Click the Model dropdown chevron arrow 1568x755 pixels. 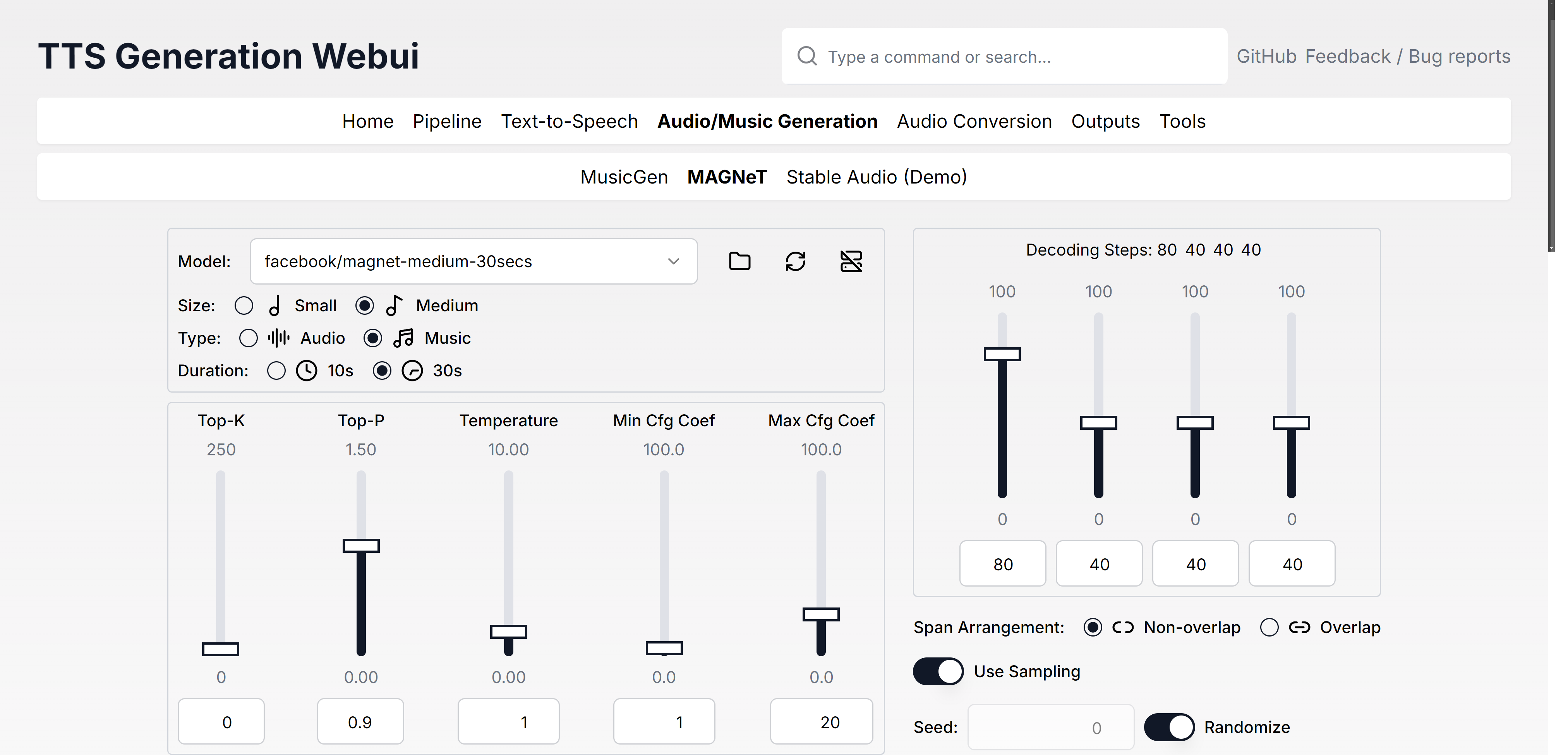672,261
